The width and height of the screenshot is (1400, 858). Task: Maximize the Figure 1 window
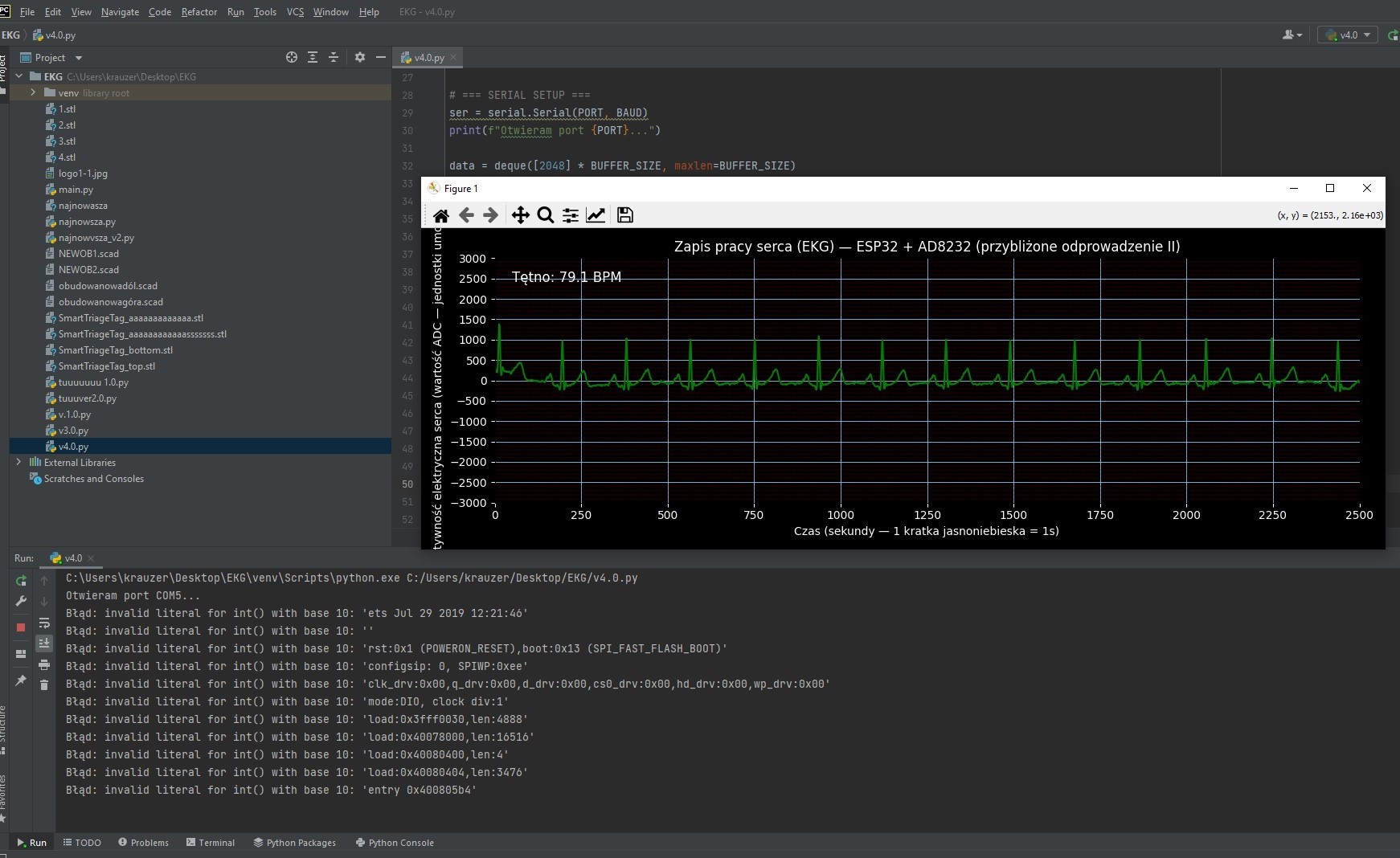pos(1330,188)
